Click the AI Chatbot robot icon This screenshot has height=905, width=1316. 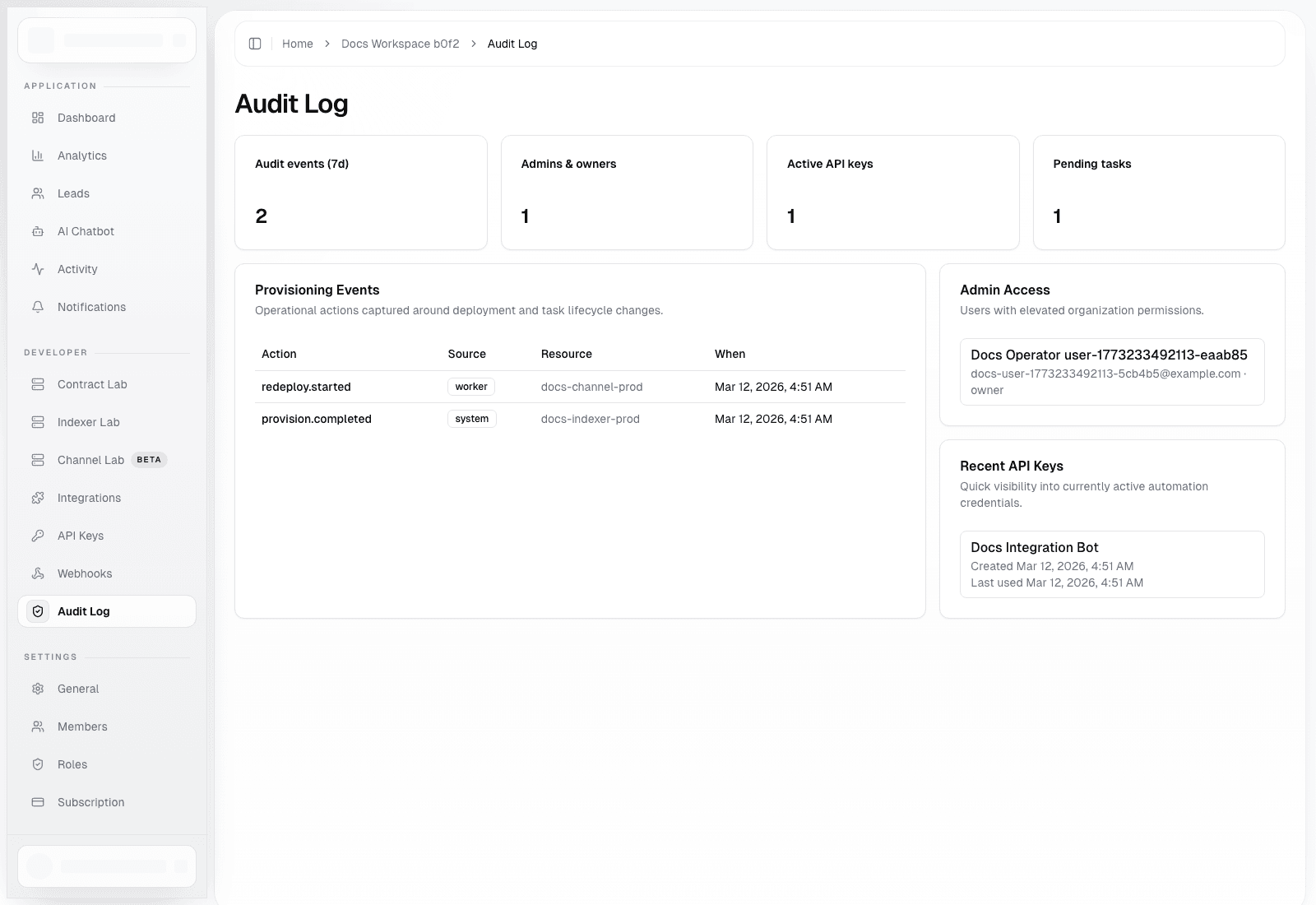coord(38,231)
